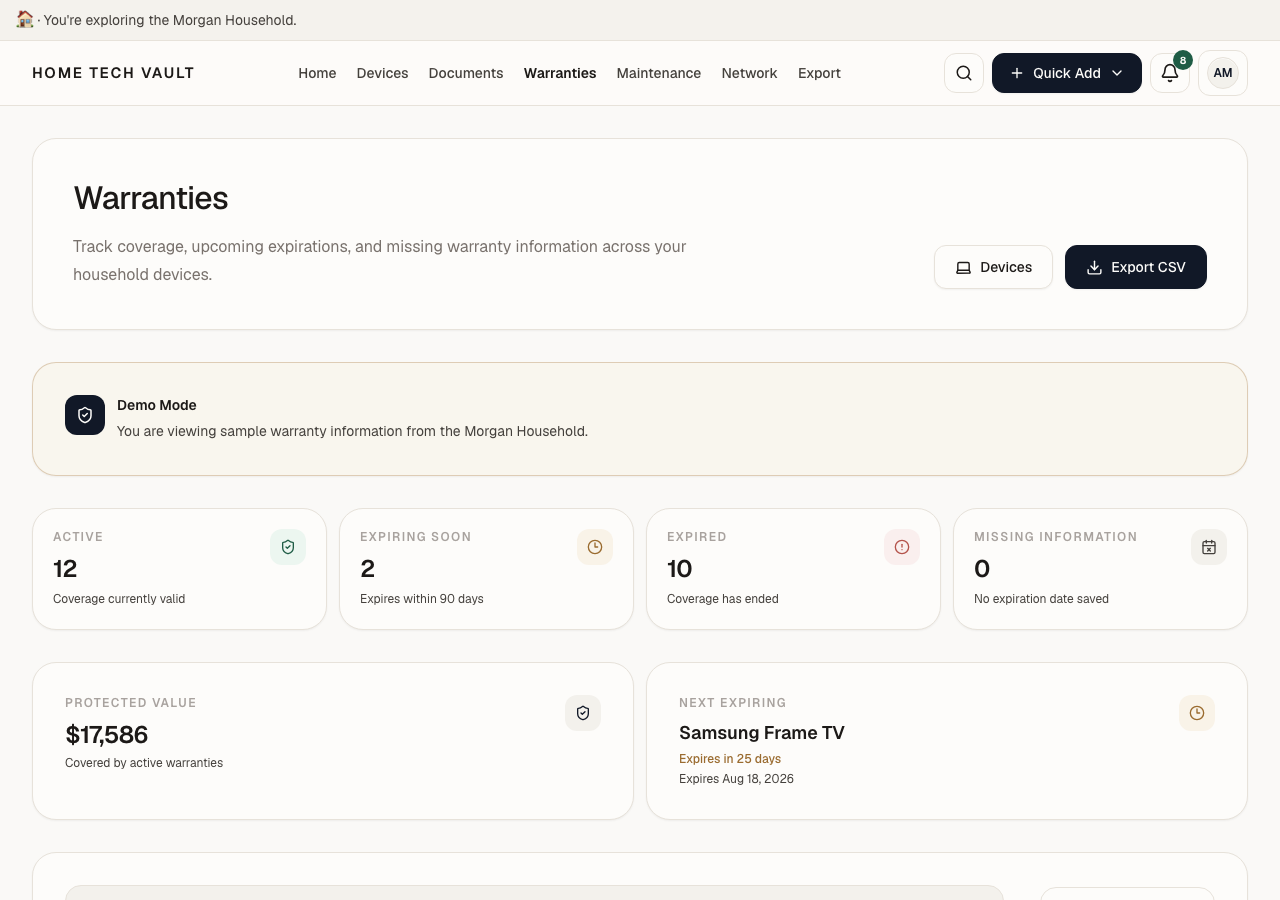The width and height of the screenshot is (1280, 900).
Task: Open the Documents nav item
Action: 466,73
